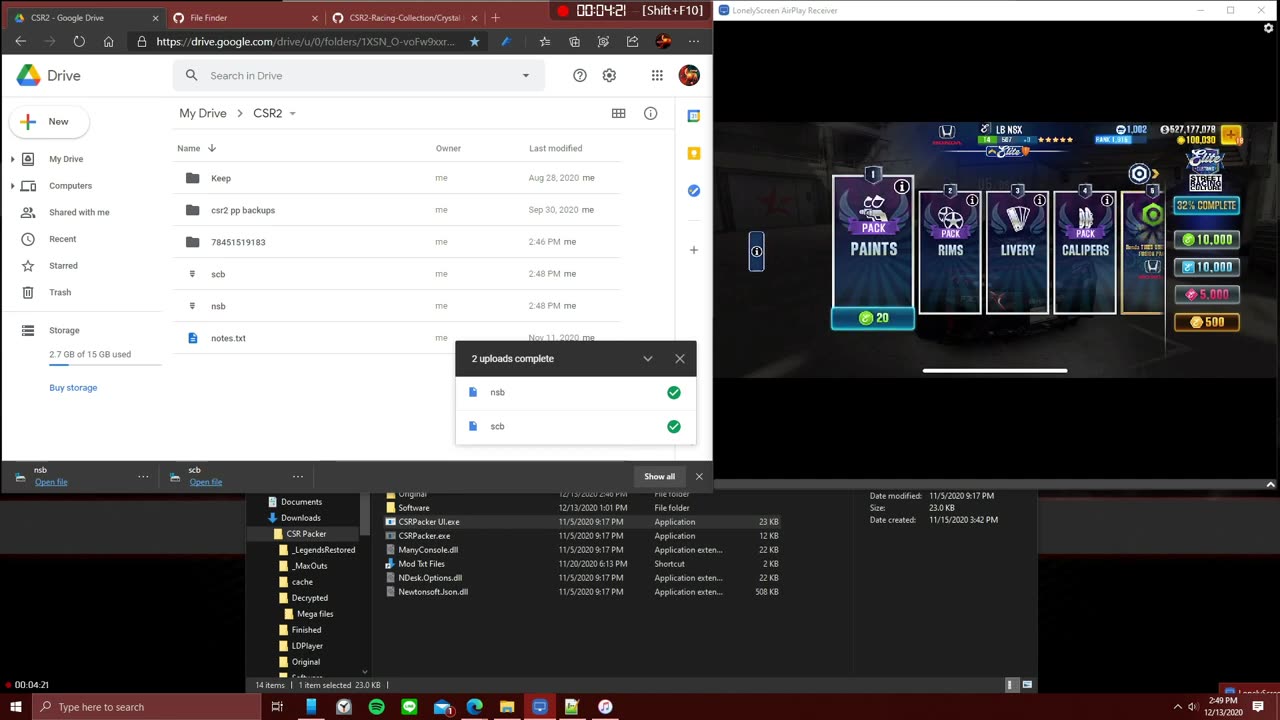Click the New button in Drive

click(49, 122)
